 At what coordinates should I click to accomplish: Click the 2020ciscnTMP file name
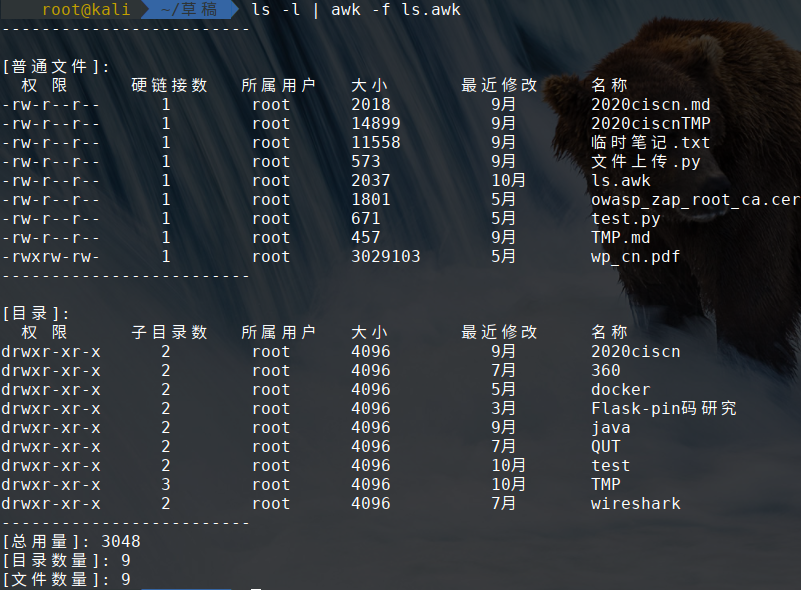point(650,124)
